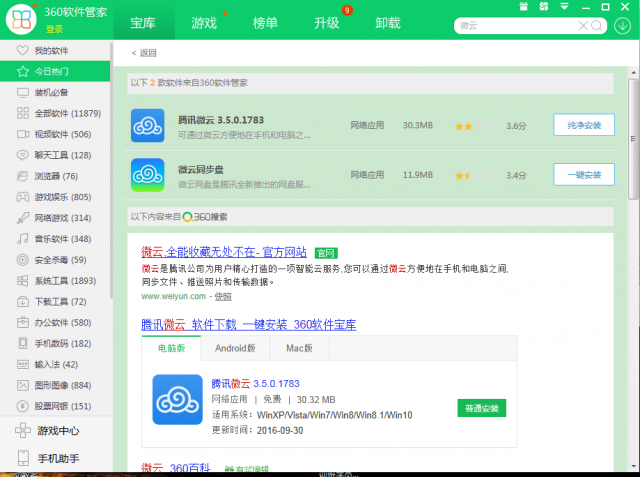640x477 pixels.
Task: Go back with 返回 link
Action: tap(144, 53)
